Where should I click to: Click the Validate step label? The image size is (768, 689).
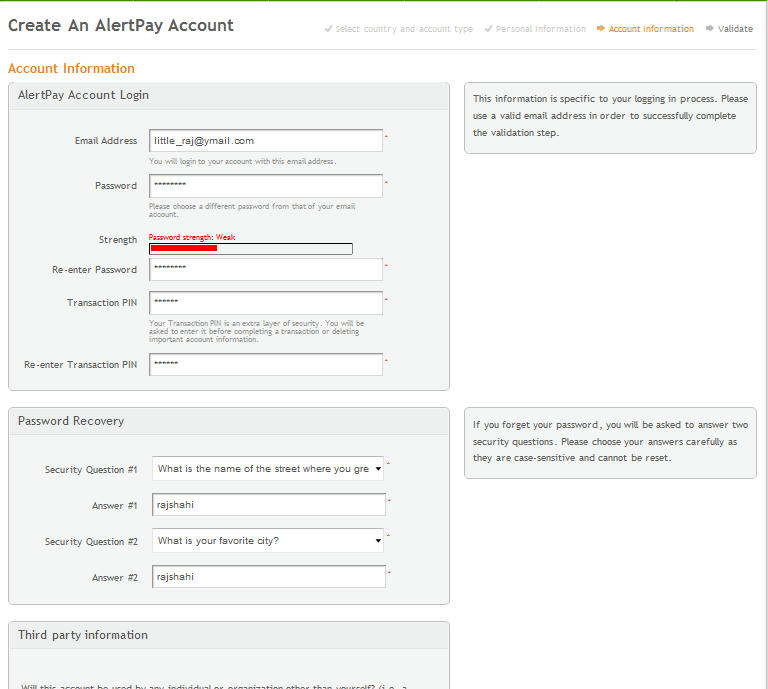(735, 29)
